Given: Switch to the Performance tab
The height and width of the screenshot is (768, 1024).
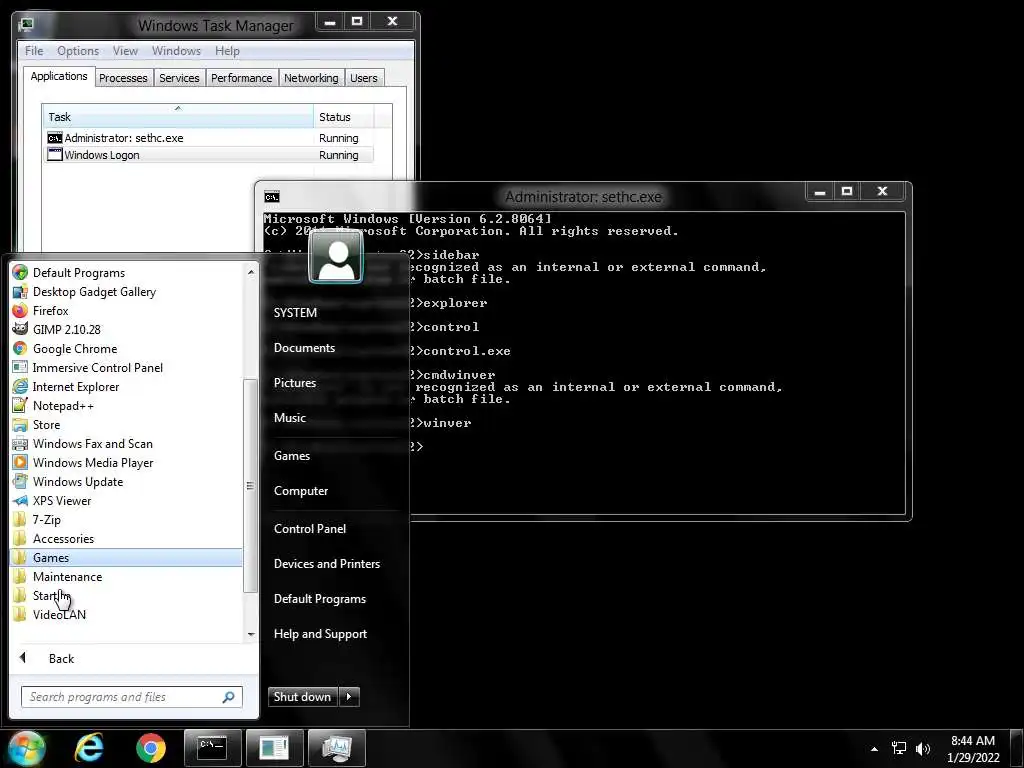Looking at the screenshot, I should [242, 78].
